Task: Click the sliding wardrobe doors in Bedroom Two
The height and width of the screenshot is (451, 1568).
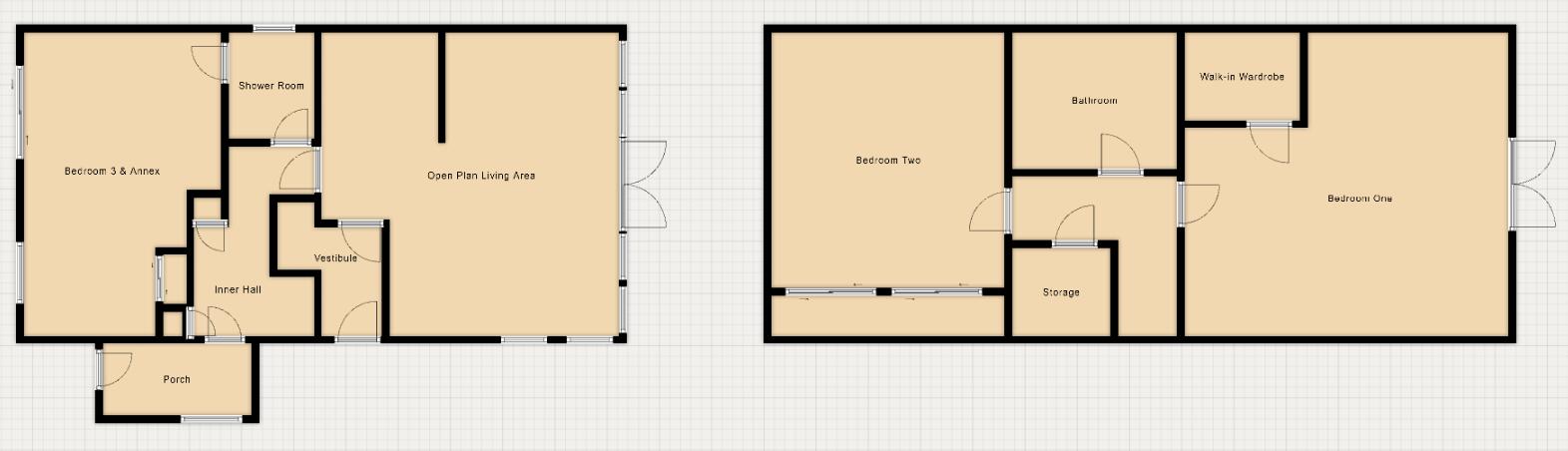Action: [883, 291]
